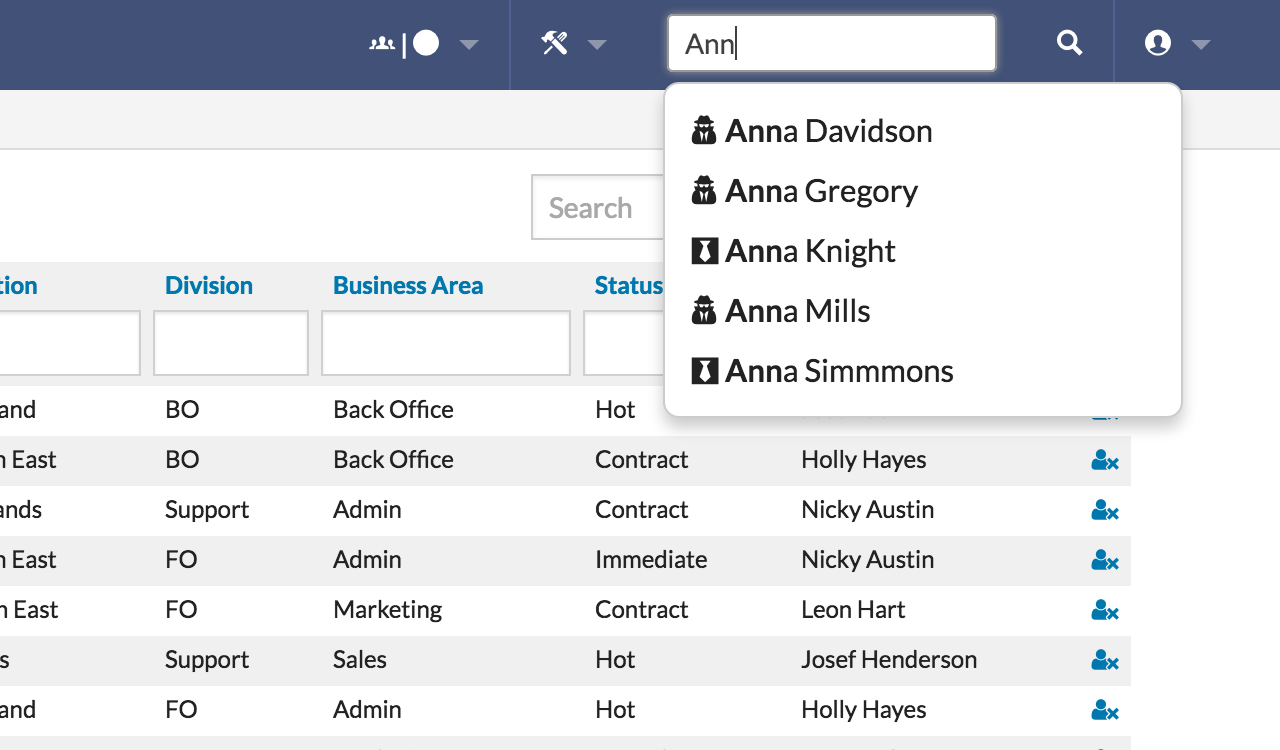Click the magnifying glass search icon
Image resolution: width=1280 pixels, height=750 pixels.
(x=1069, y=43)
